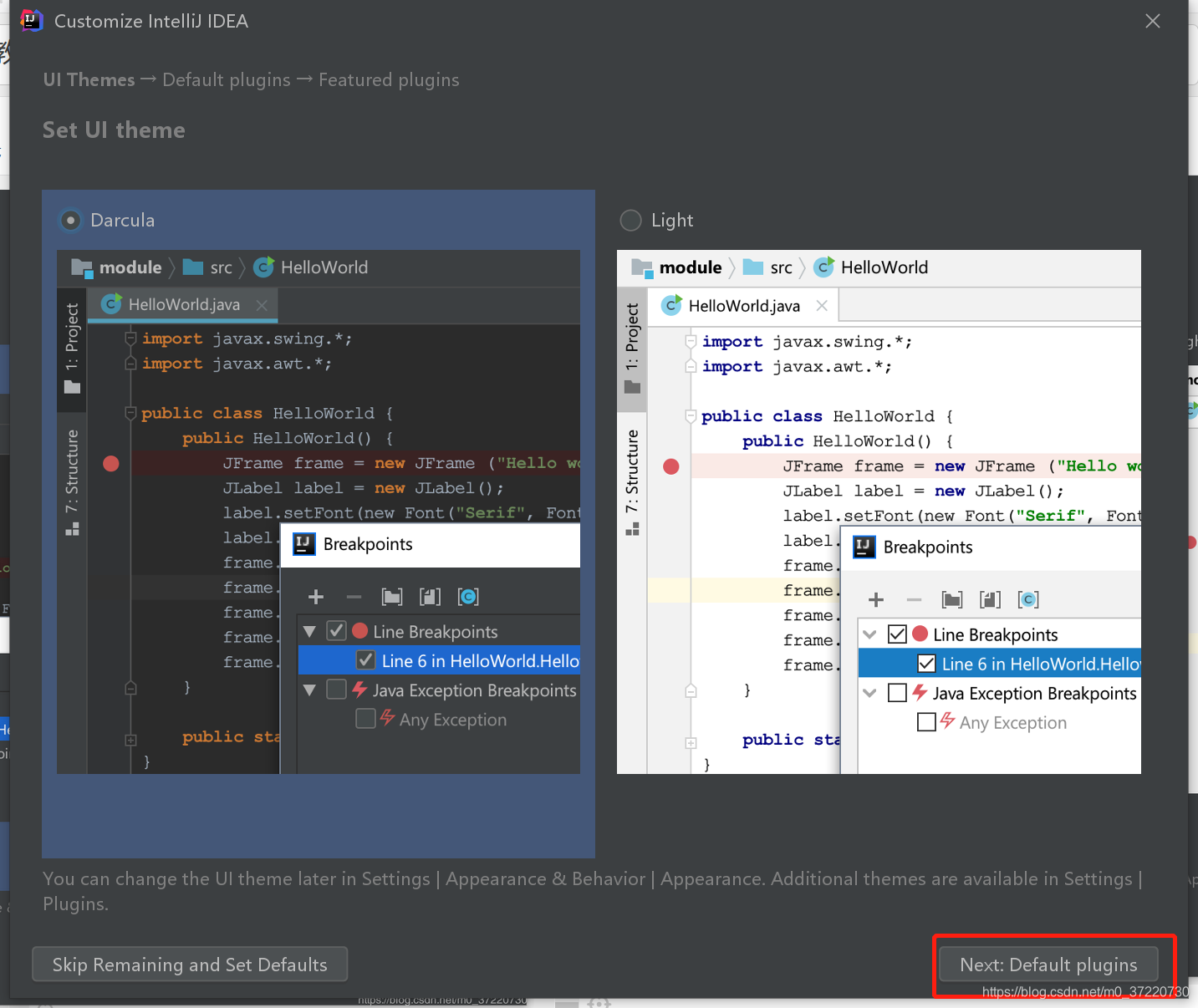Image resolution: width=1198 pixels, height=1008 pixels.
Task: Collapse the import statements fold arrow
Action: [x=130, y=339]
